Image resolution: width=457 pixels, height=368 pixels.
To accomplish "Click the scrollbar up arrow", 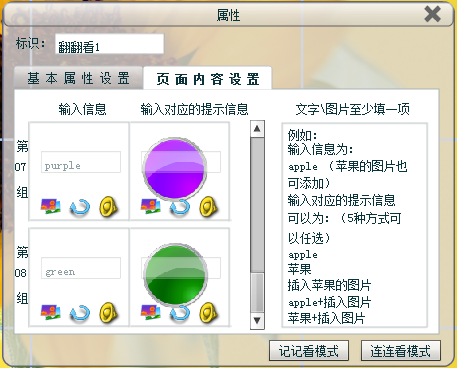I will 257,129.
